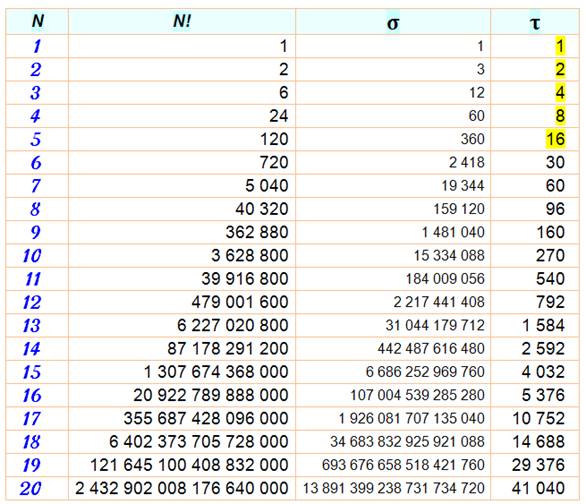Click the N! value 40 320

click(262, 209)
